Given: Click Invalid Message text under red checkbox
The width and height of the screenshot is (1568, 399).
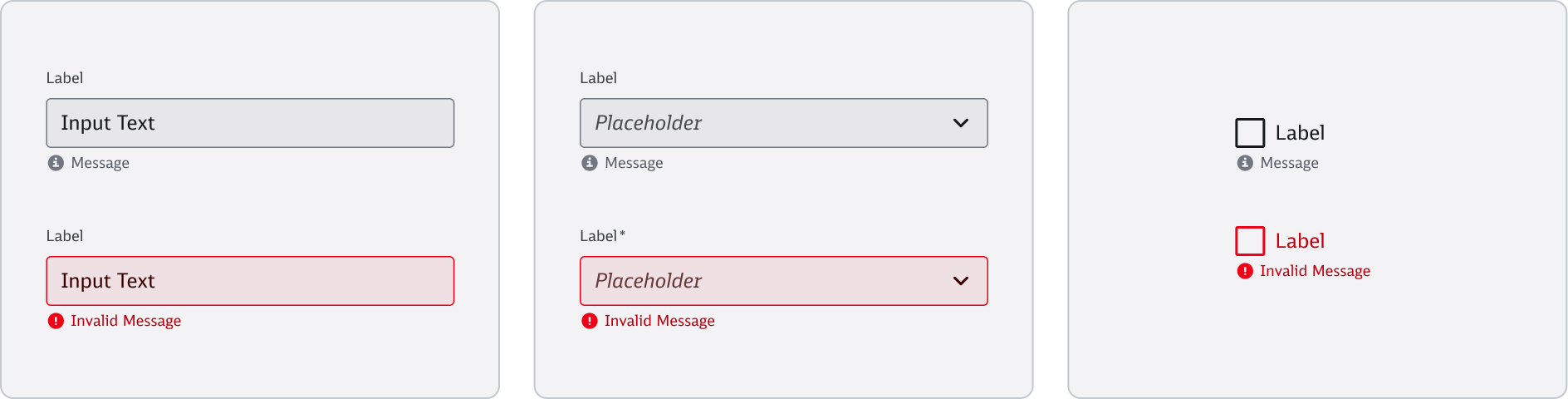Looking at the screenshot, I should click(1315, 271).
